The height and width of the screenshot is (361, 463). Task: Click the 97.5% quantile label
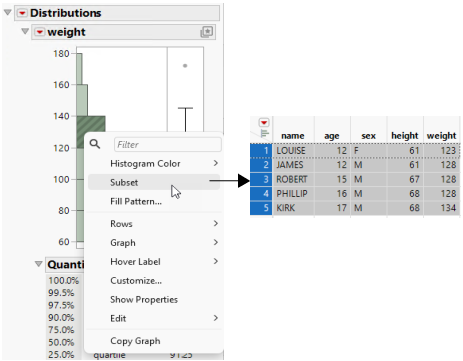(61, 305)
